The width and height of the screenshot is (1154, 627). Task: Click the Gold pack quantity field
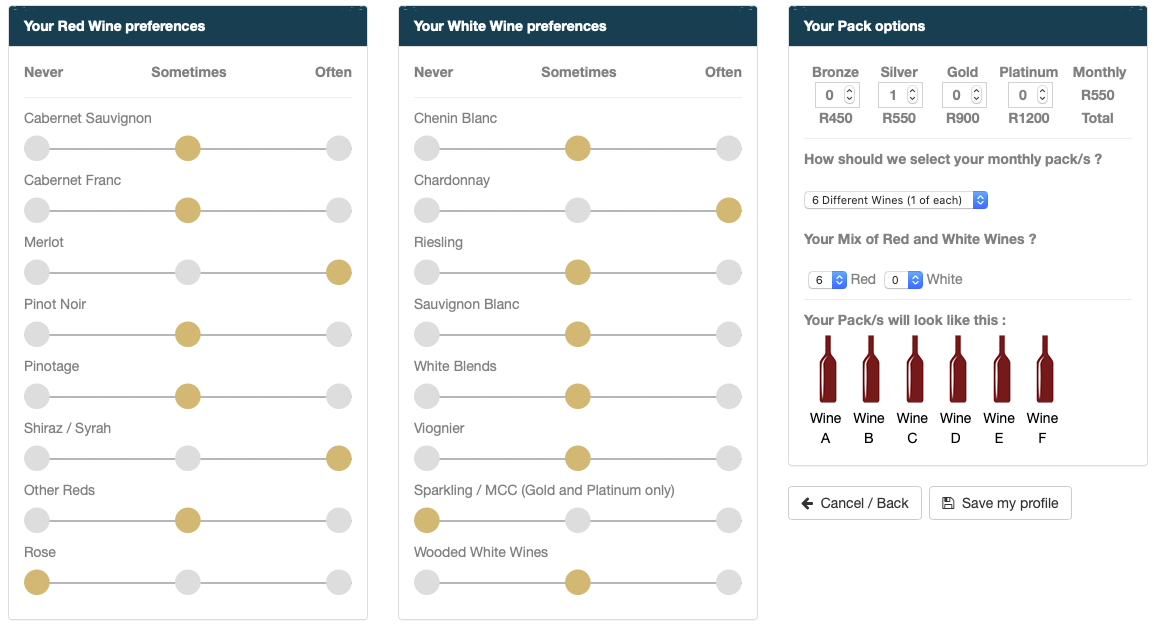(x=957, y=95)
